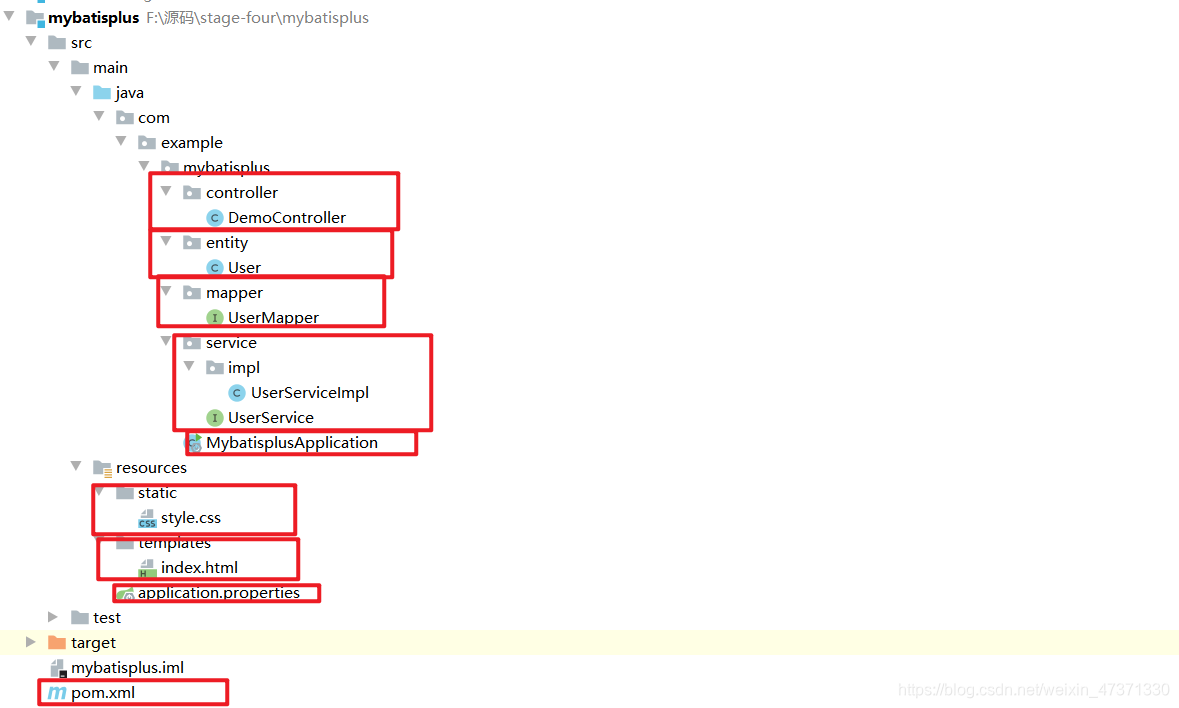Image resolution: width=1179 pixels, height=708 pixels.
Task: Click the main folder icon
Action: click(x=80, y=68)
